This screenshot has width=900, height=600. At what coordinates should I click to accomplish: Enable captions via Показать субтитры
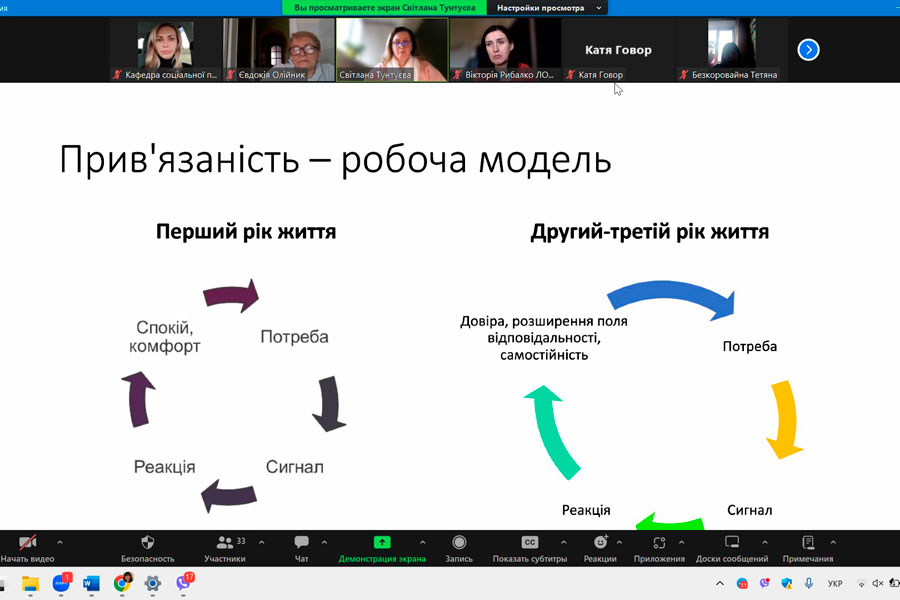click(529, 548)
